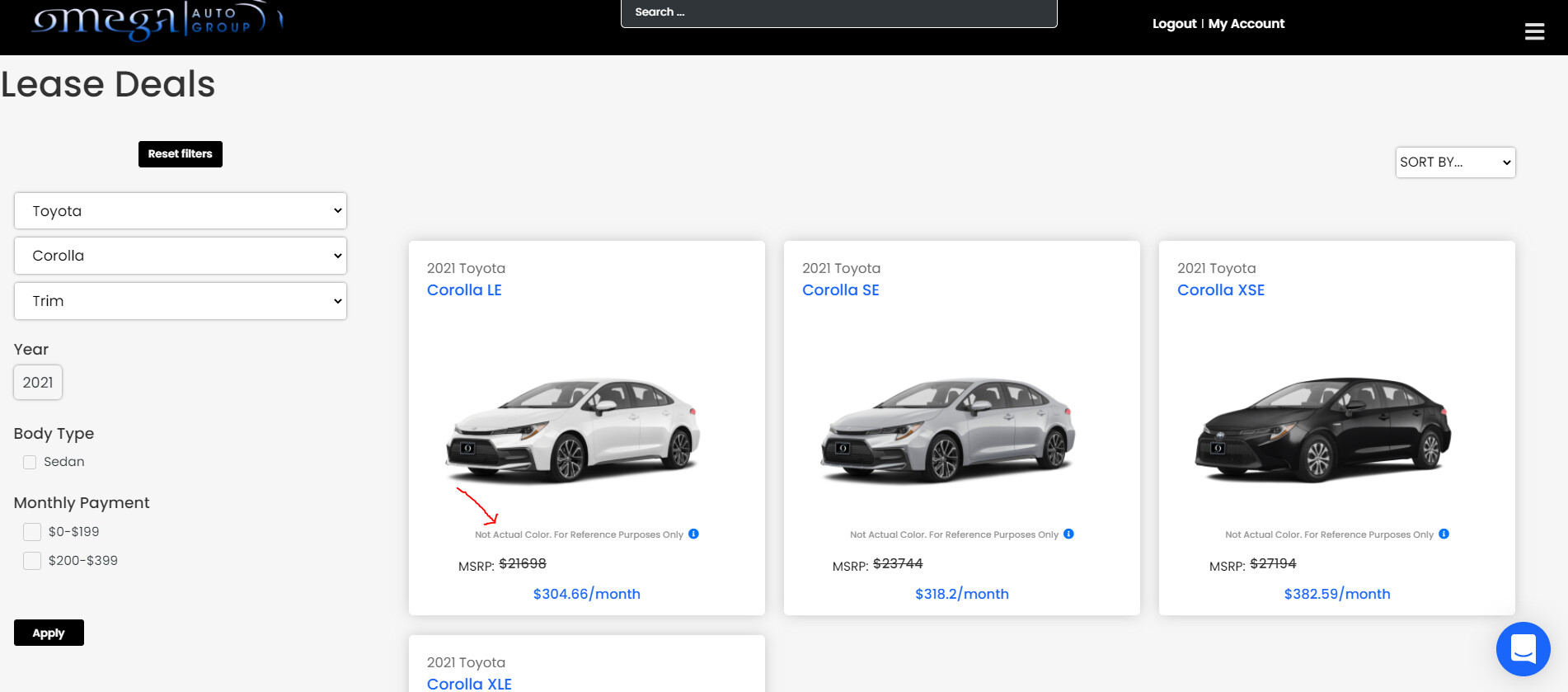This screenshot has width=1568, height=692.
Task: Click info icon on Corolla SE card
Action: pos(1068,534)
